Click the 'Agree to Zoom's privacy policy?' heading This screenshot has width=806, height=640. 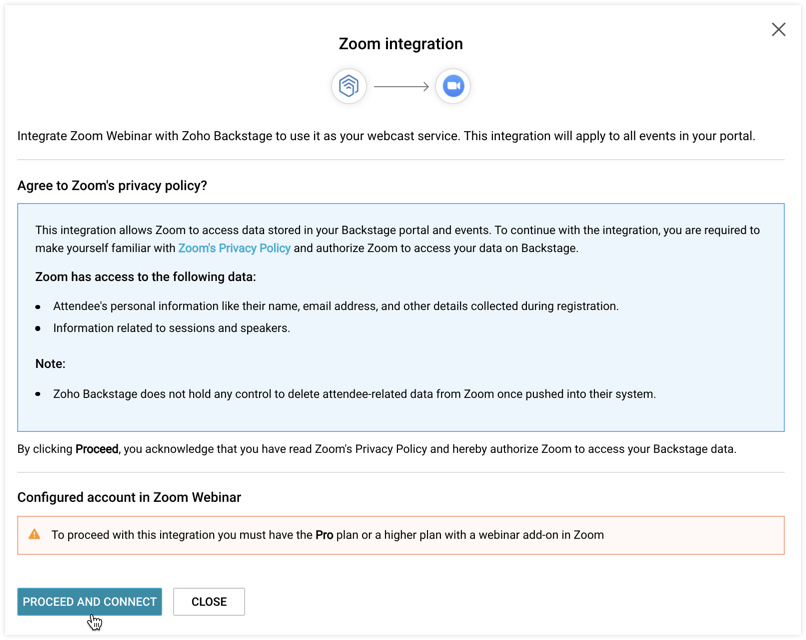[x=112, y=186]
